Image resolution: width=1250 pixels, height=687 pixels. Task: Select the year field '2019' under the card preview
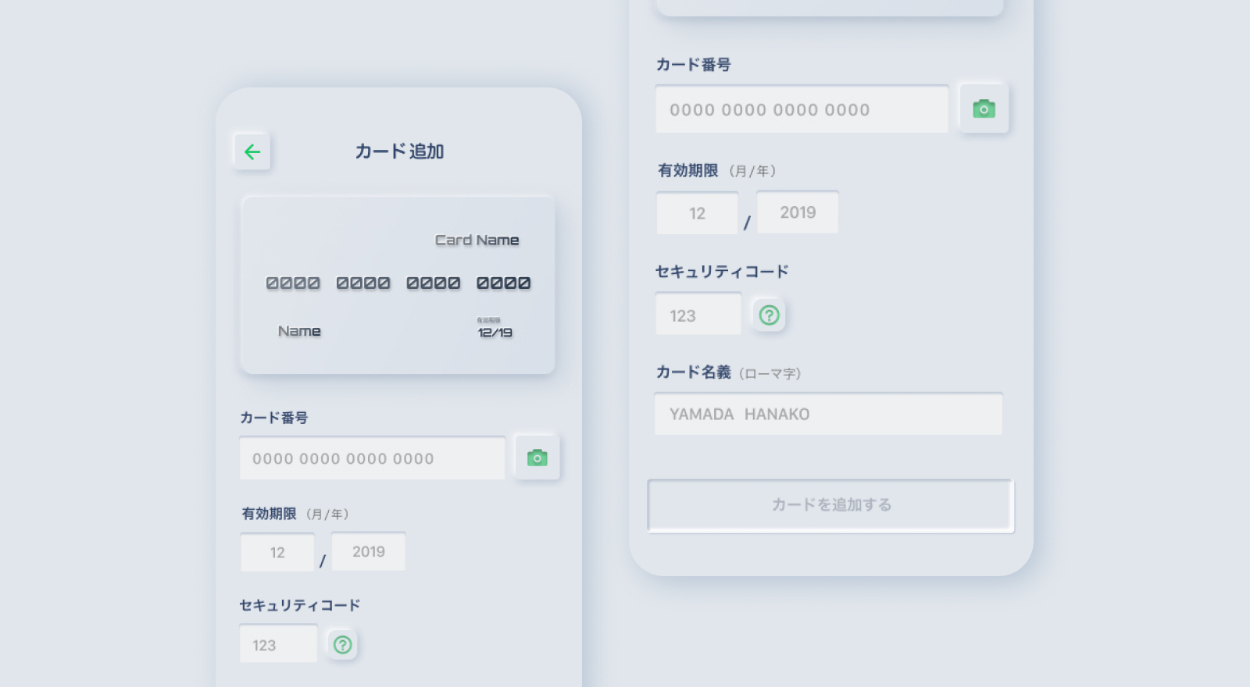(x=368, y=552)
